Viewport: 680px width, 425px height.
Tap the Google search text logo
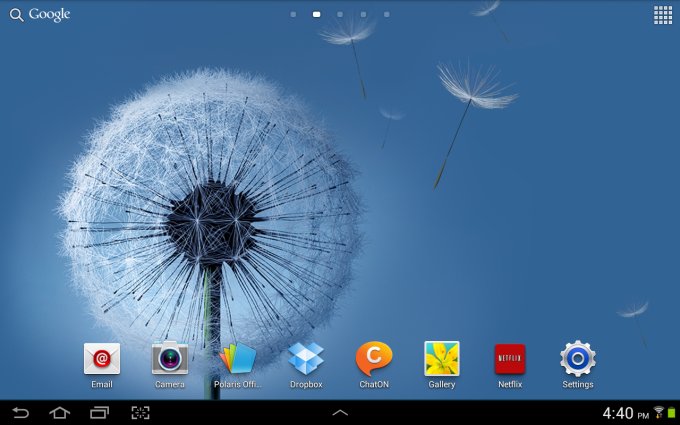click(49, 15)
